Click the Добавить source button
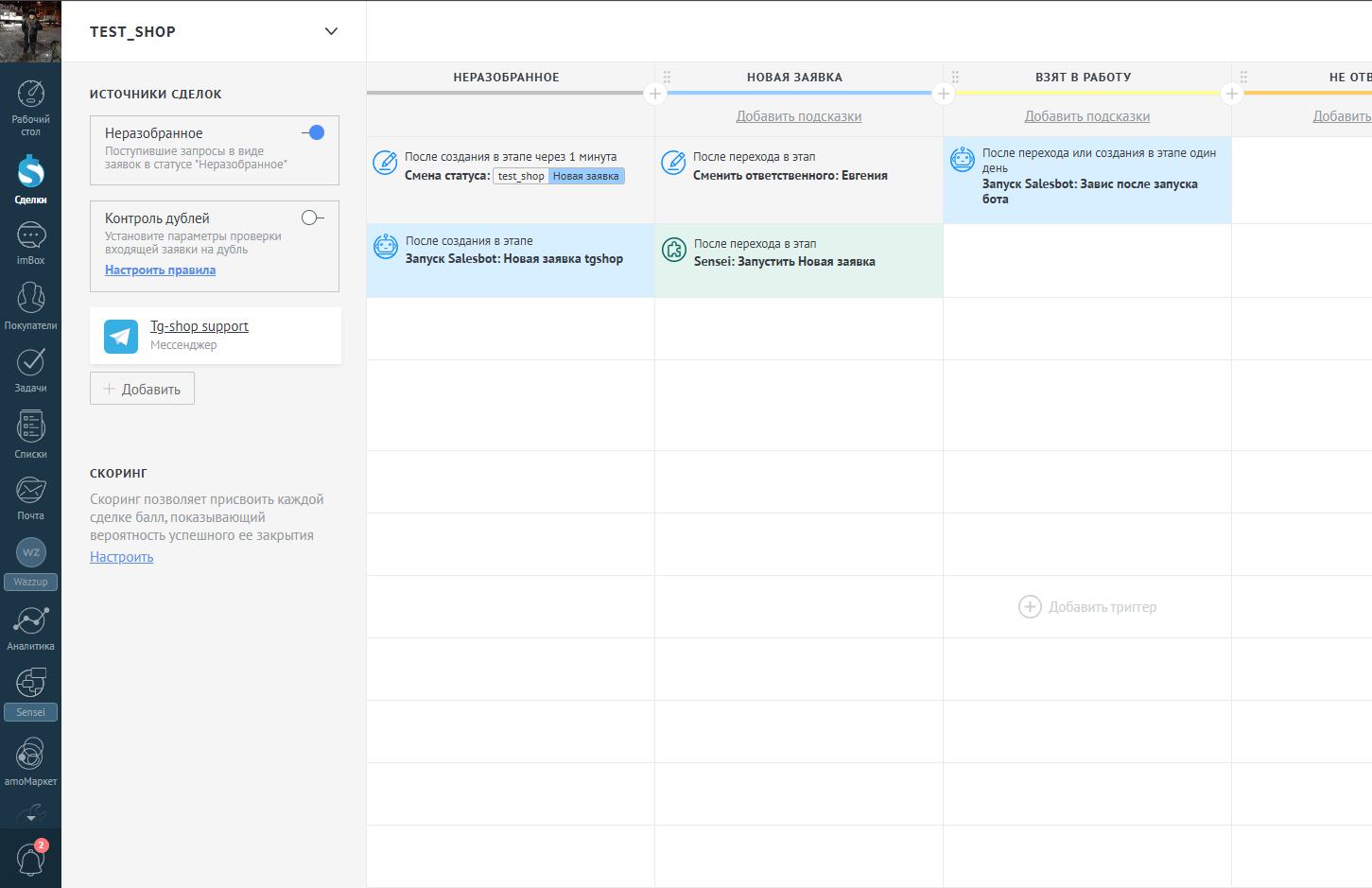 [142, 389]
